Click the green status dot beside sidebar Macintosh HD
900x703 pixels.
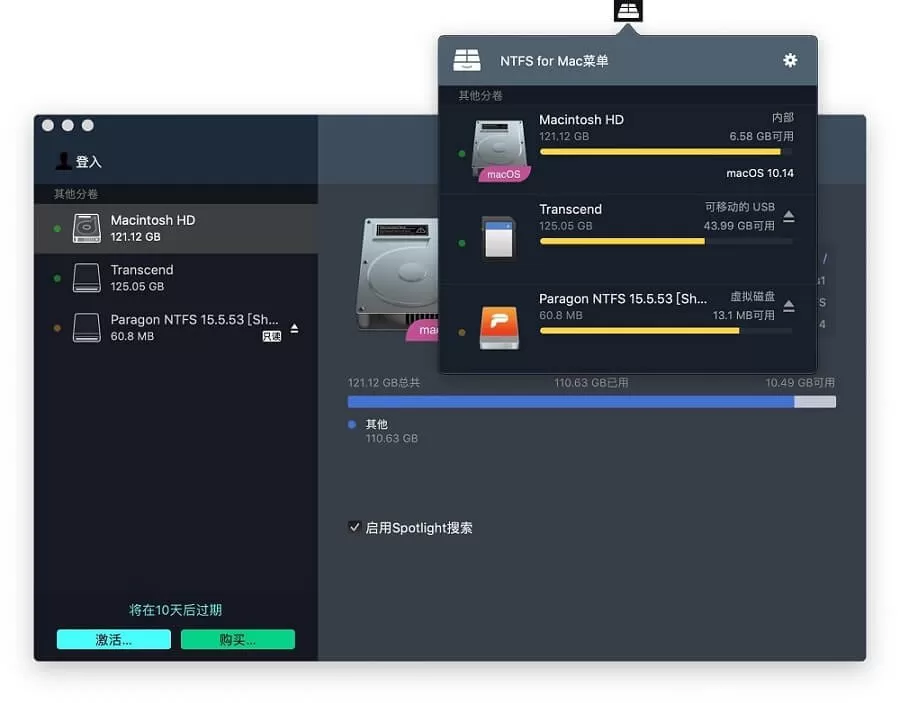coord(57,228)
